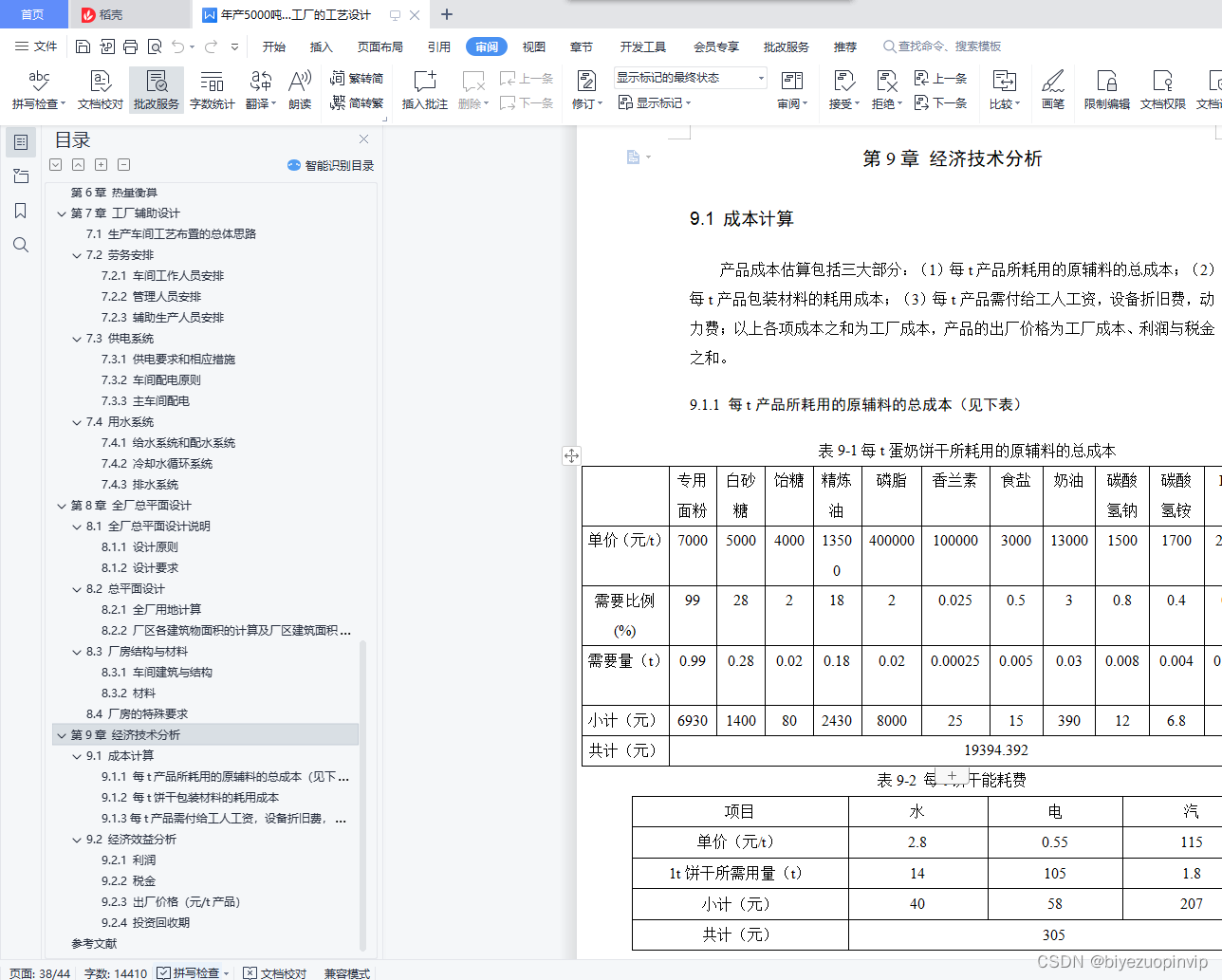Switch to the 开发工具 ribbon tab
The width and height of the screenshot is (1222, 980).
tap(643, 46)
